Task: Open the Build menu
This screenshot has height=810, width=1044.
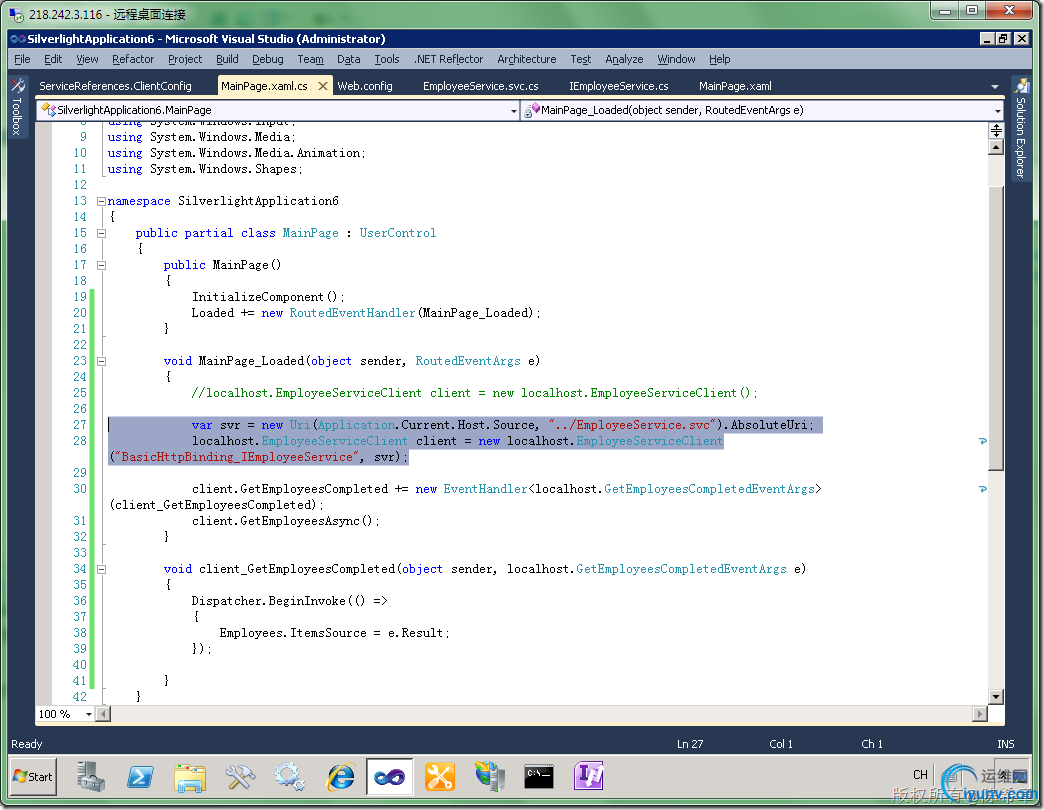Action: point(227,59)
